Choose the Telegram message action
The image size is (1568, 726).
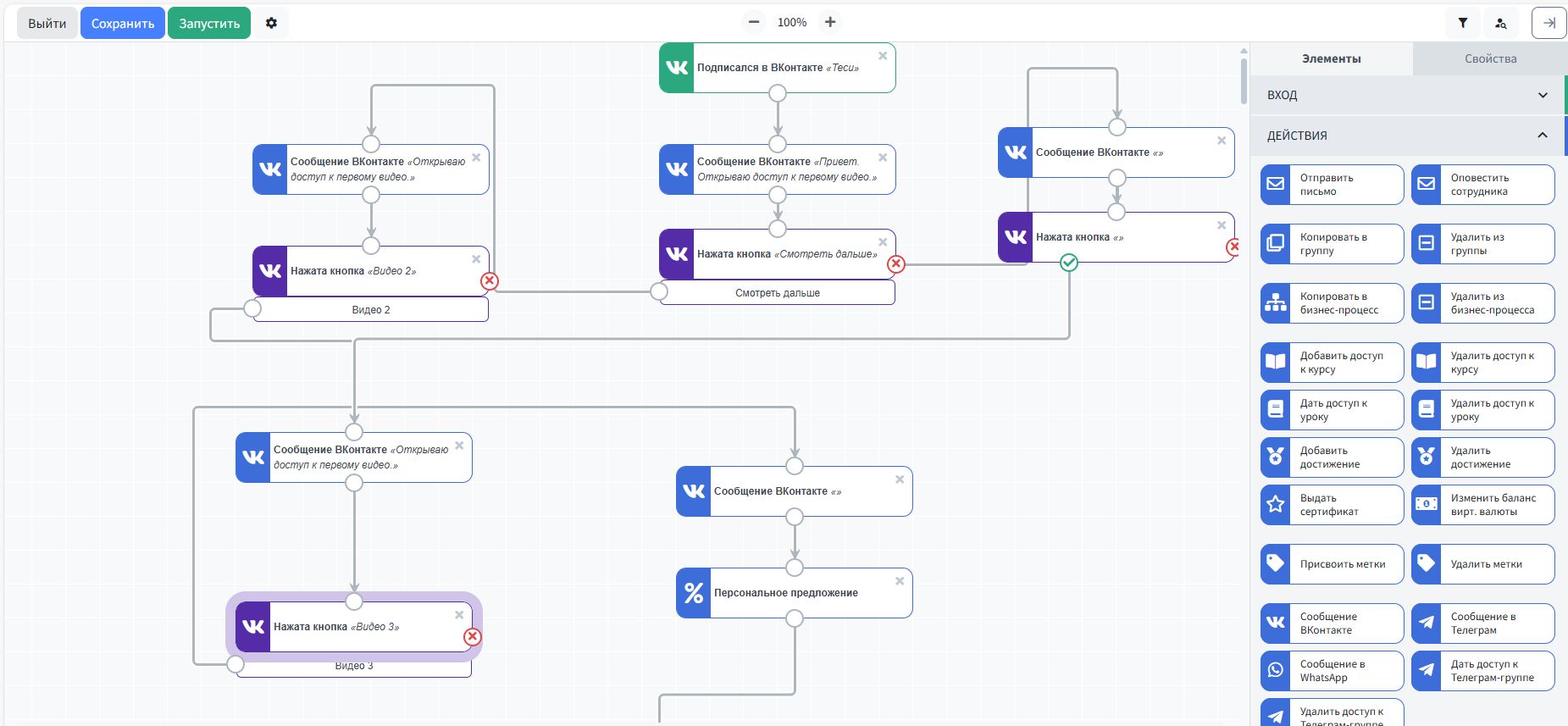[1482, 623]
